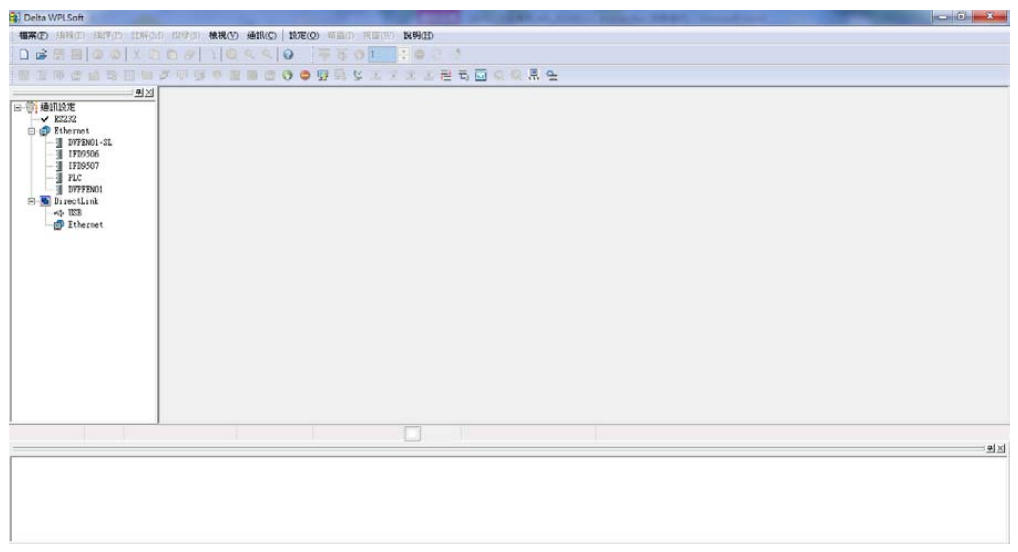Image resolution: width=1018 pixels, height=552 pixels.
Task: Select the IFD9506 device in tree
Action: pyautogui.click(x=83, y=154)
